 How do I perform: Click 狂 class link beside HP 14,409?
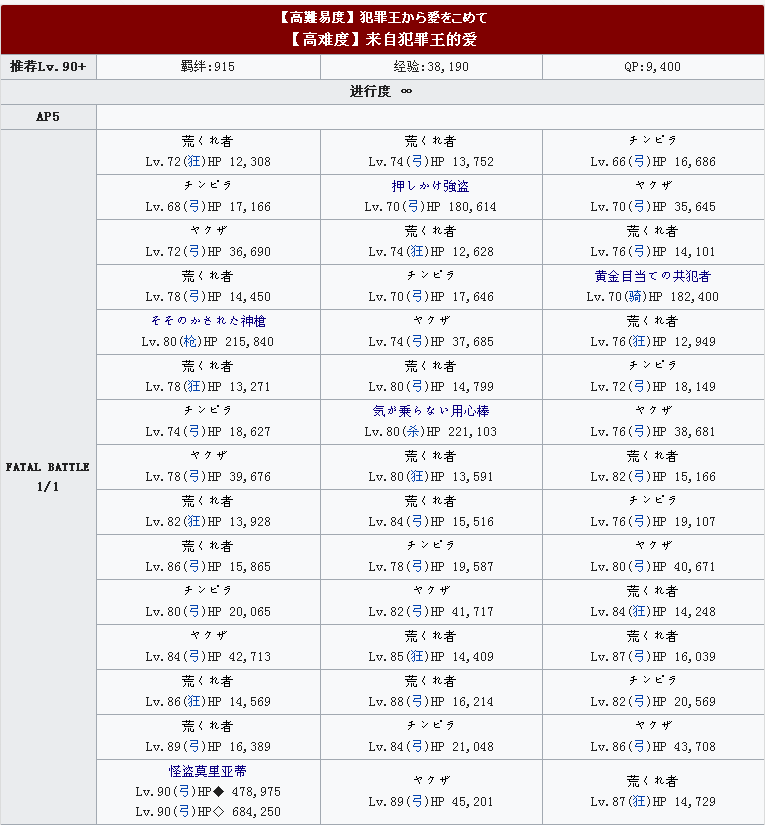pyautogui.click(x=417, y=657)
